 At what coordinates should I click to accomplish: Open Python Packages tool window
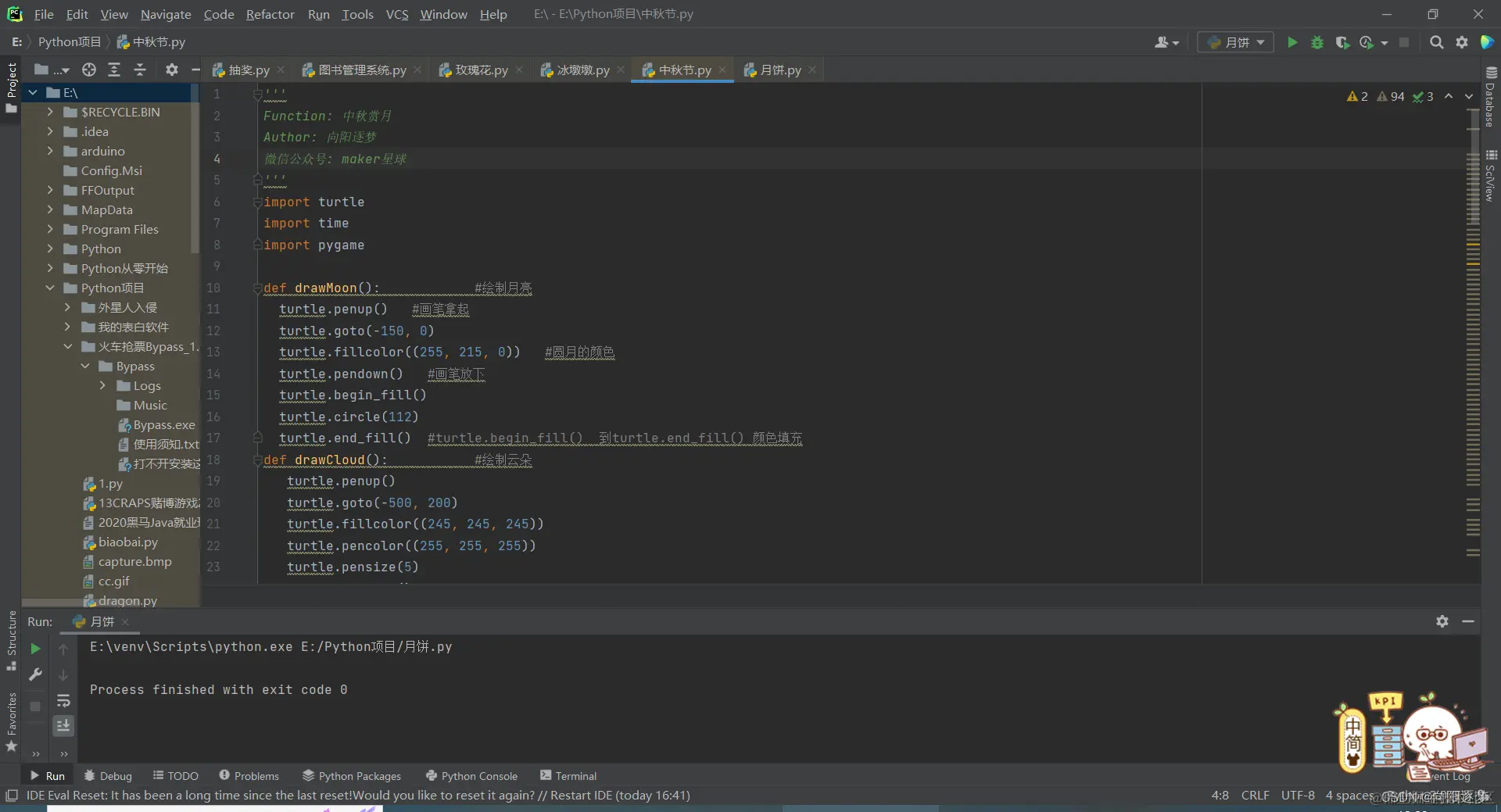pyautogui.click(x=352, y=776)
